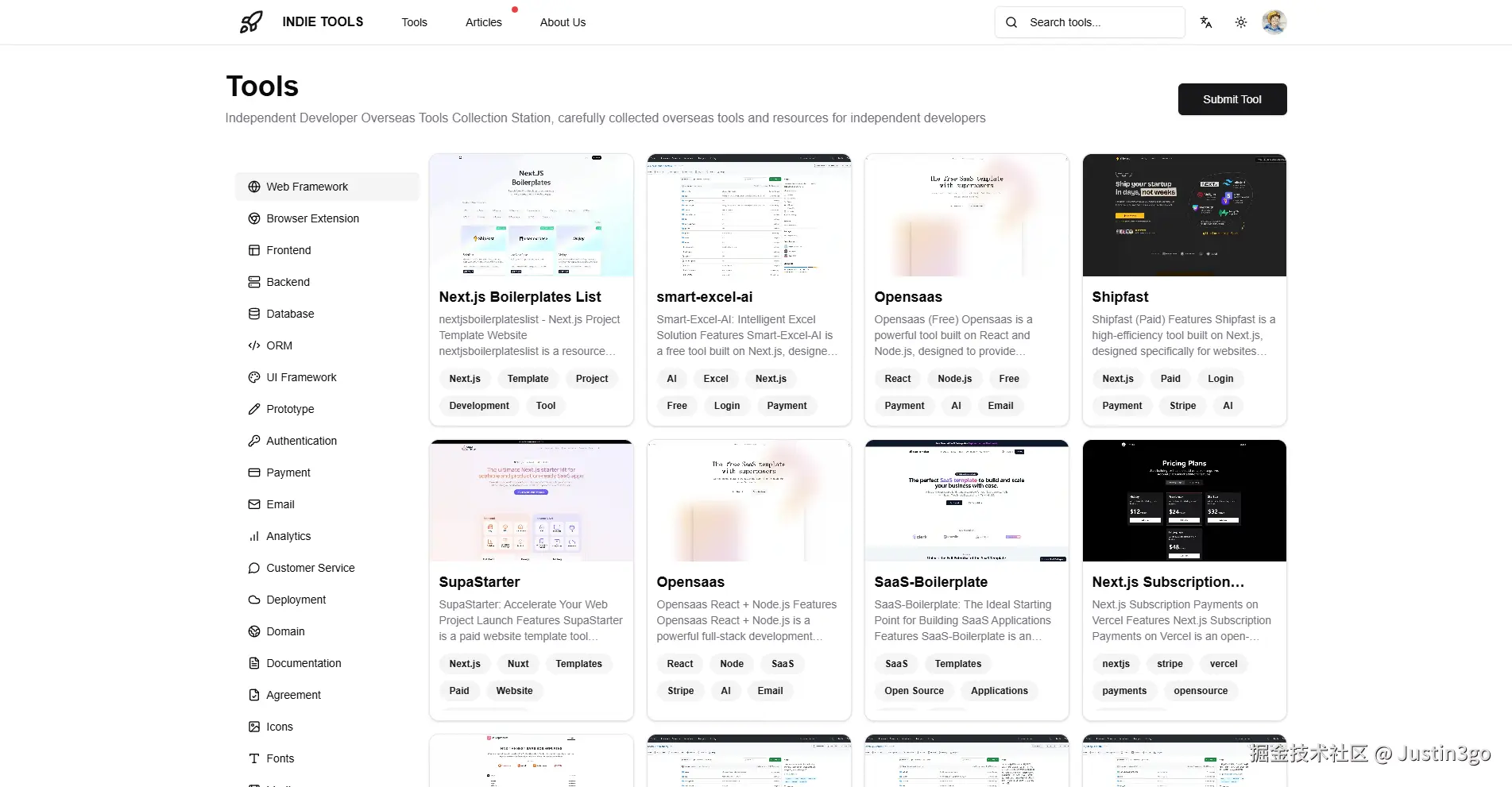Click the Payment credit card icon
This screenshot has height=787, width=1512.
pos(254,473)
